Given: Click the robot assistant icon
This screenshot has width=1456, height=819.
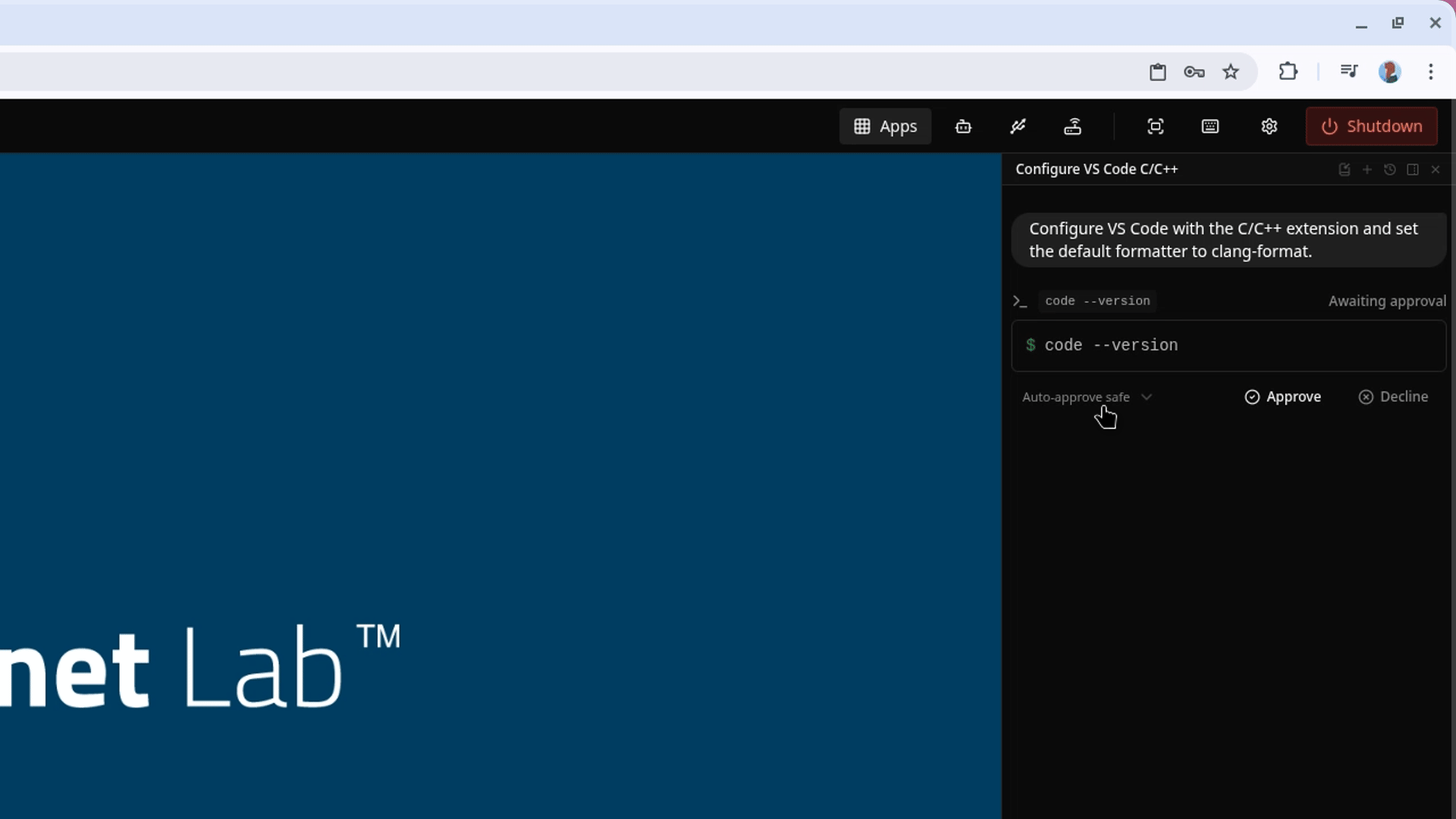Looking at the screenshot, I should (x=963, y=127).
